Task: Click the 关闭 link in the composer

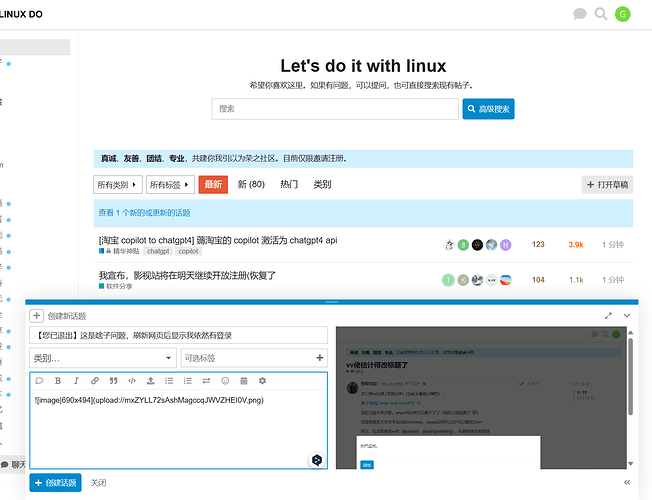Action: 99,483
